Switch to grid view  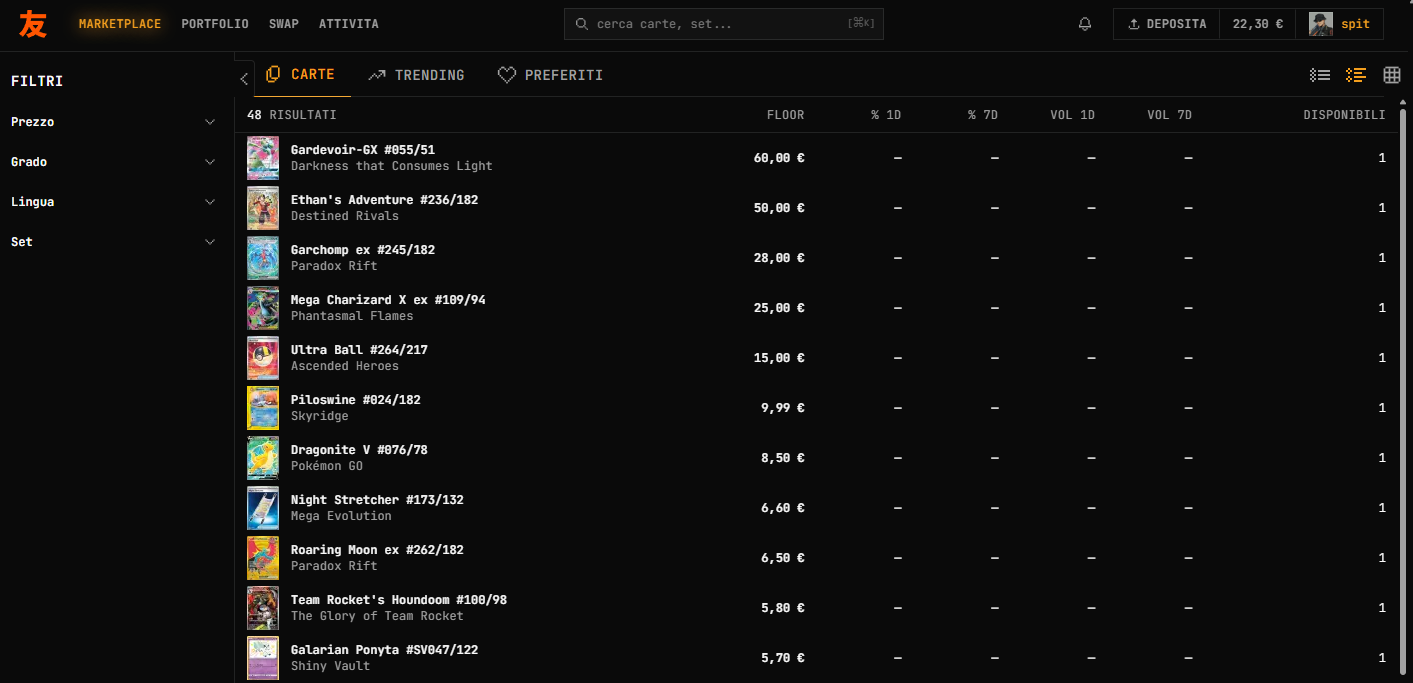coord(1391,75)
